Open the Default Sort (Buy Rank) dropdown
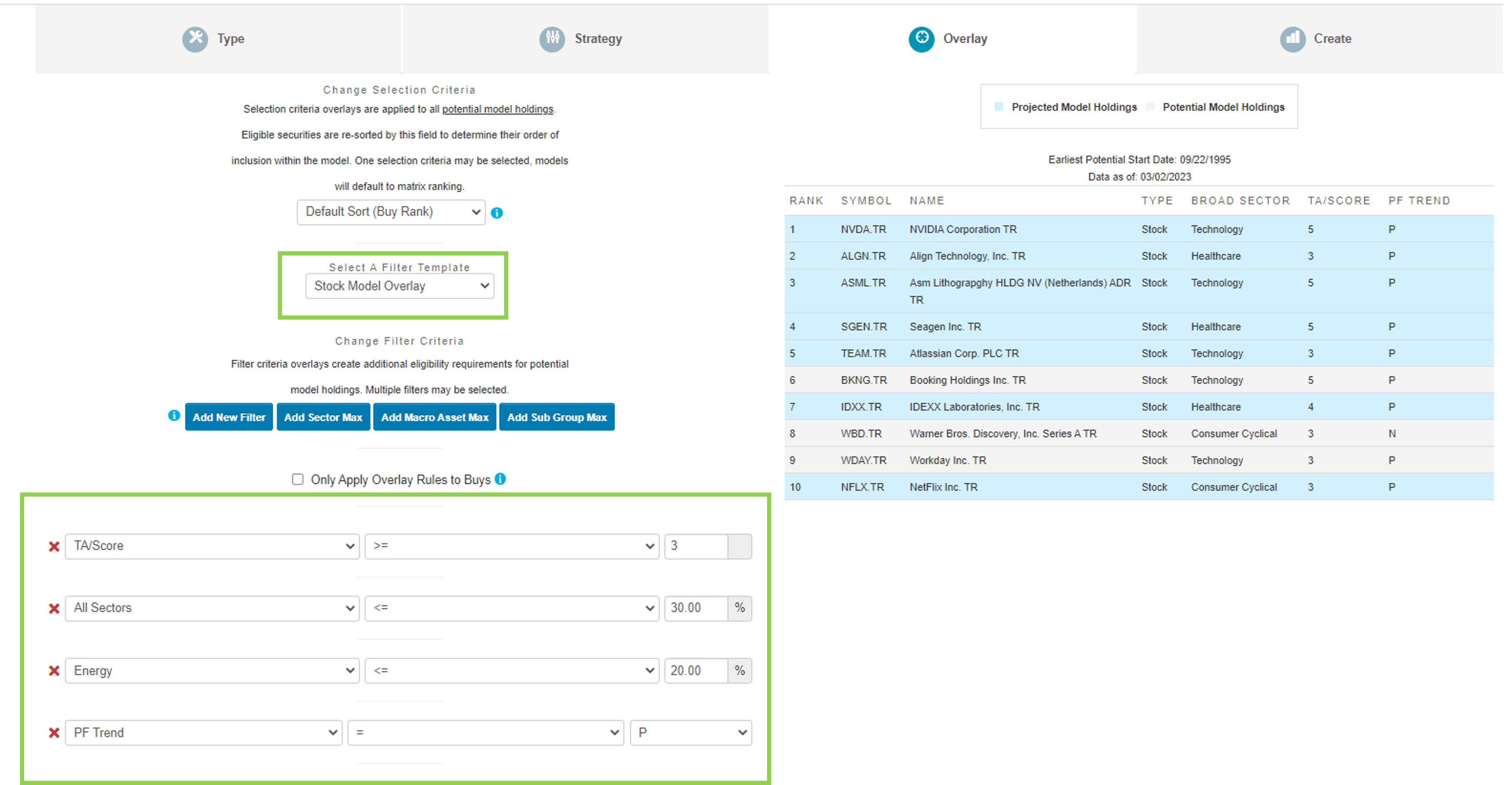 click(x=391, y=212)
